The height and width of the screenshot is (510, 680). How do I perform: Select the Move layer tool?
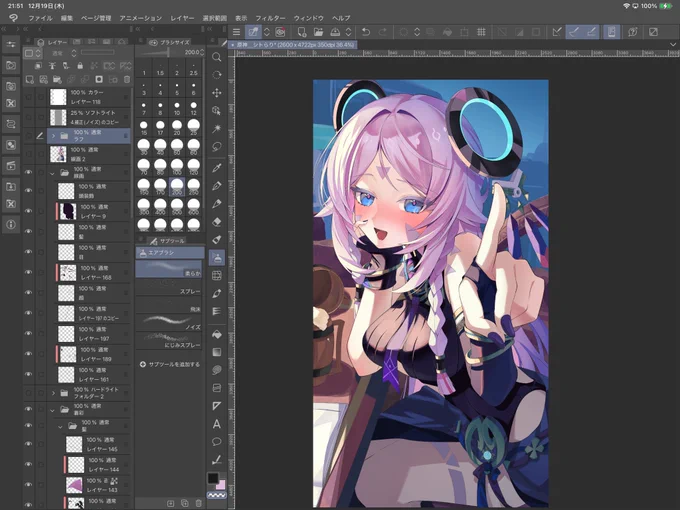pos(217,93)
